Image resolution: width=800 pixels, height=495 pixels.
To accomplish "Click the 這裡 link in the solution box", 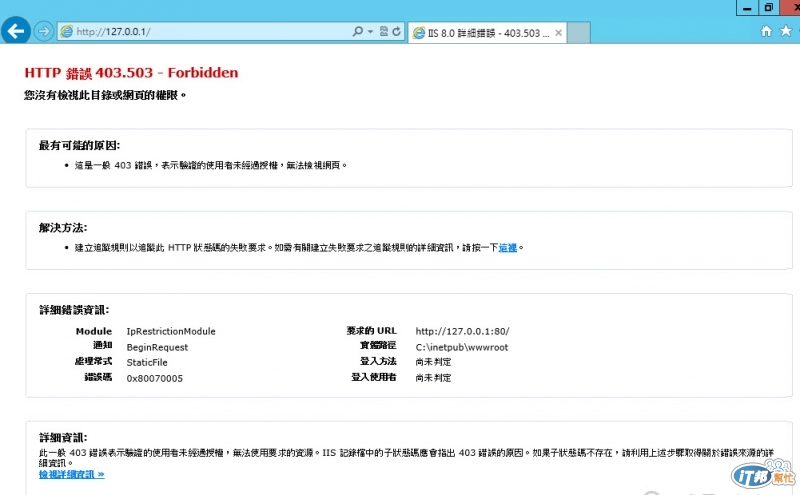I will [x=508, y=248].
